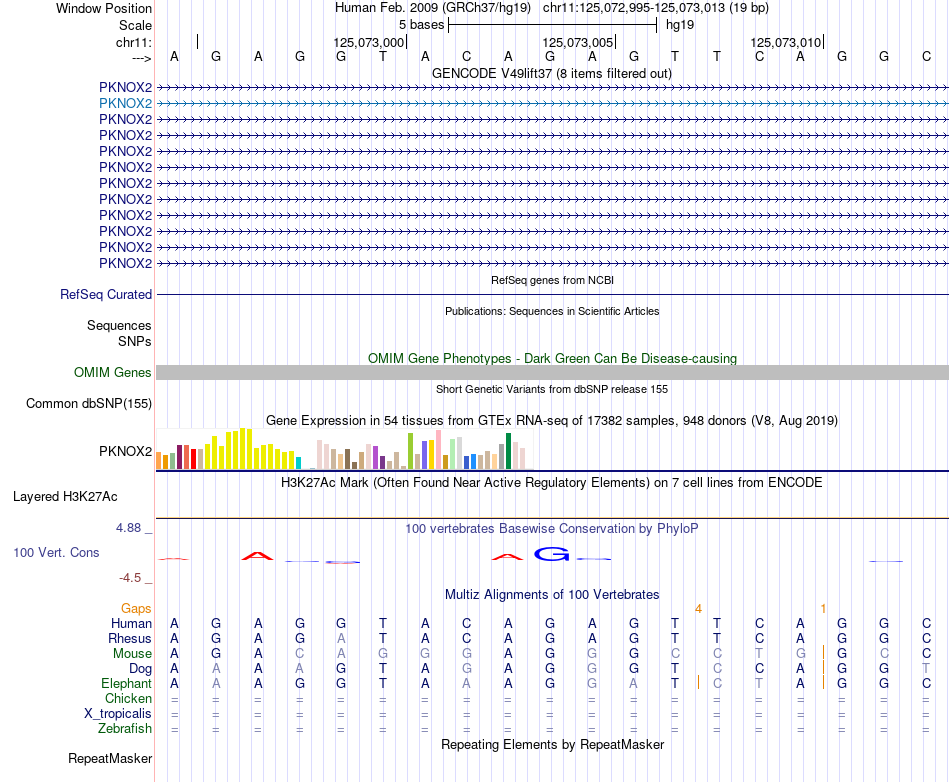Click the Human Feb. 2009 (GRCh37/hg19) assembly text
This screenshot has width=950, height=782.
pos(433,8)
